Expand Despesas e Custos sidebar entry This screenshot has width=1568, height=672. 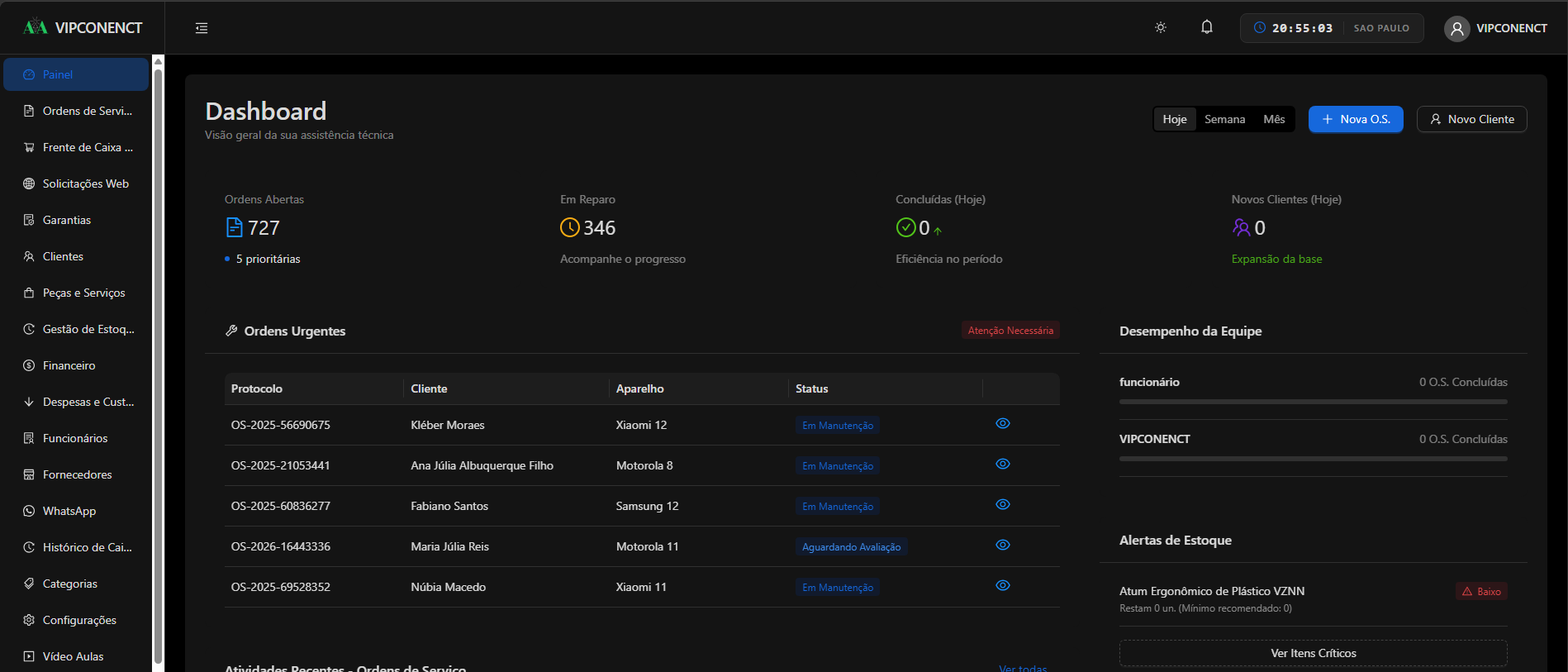point(76,402)
